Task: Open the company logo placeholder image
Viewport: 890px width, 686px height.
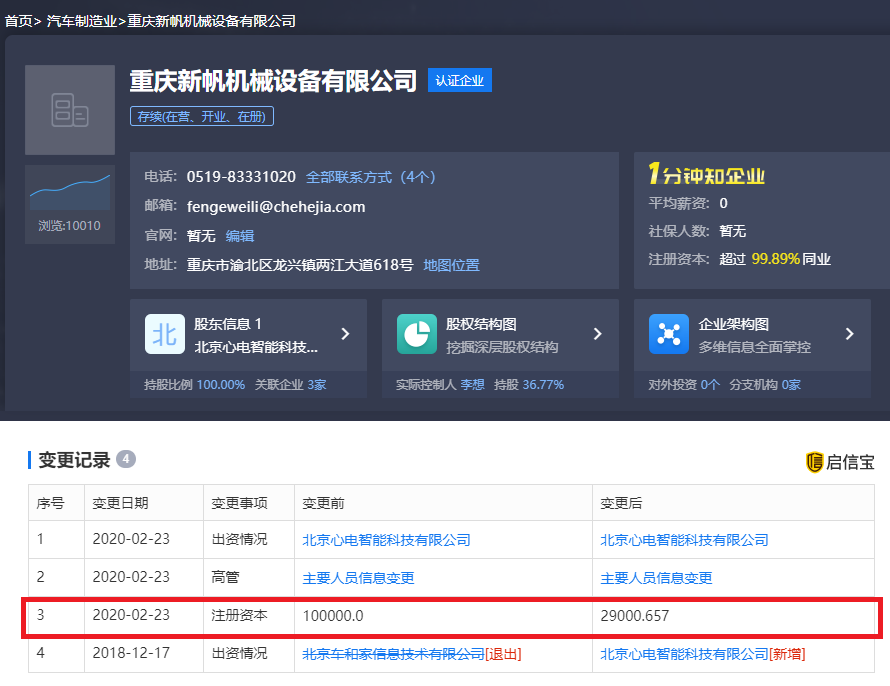Action: [69, 110]
